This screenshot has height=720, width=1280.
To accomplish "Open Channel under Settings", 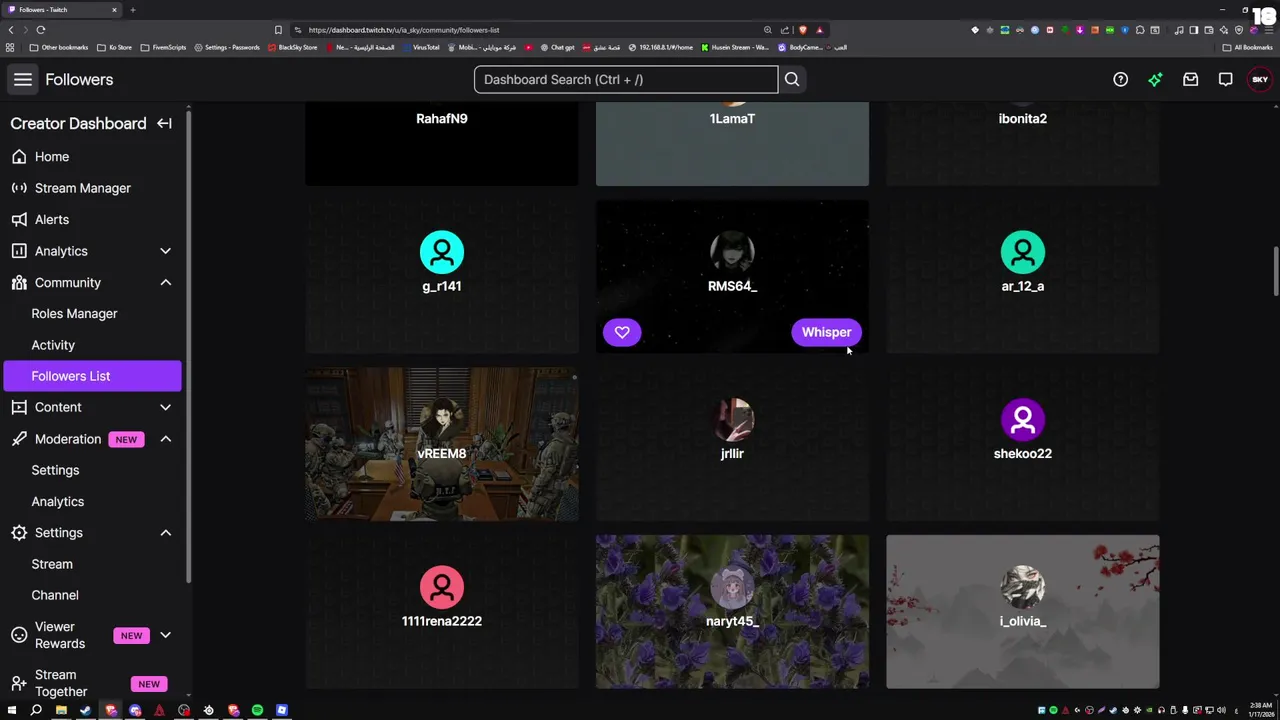I will coord(55,595).
